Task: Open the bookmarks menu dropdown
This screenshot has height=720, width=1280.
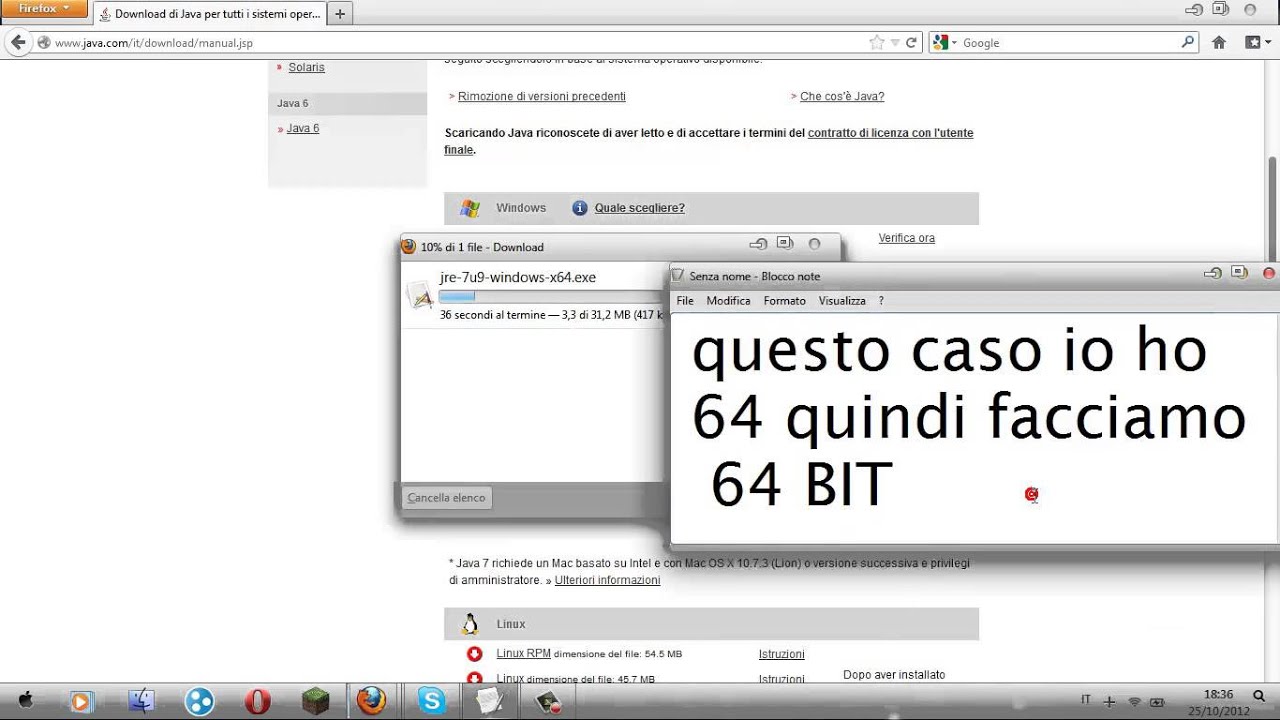Action: tap(1253, 43)
